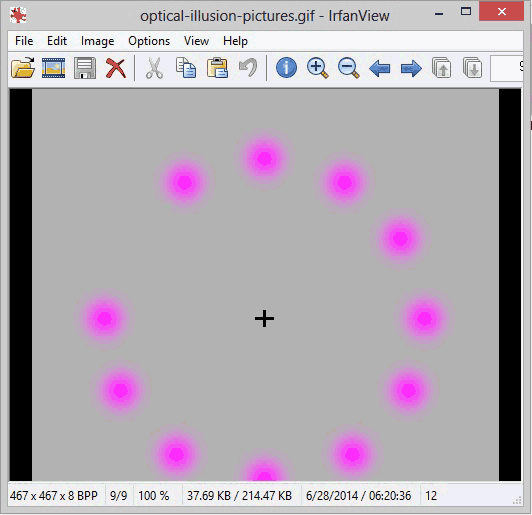
Task: Click the 100 % zoom status text
Action: pos(153,496)
